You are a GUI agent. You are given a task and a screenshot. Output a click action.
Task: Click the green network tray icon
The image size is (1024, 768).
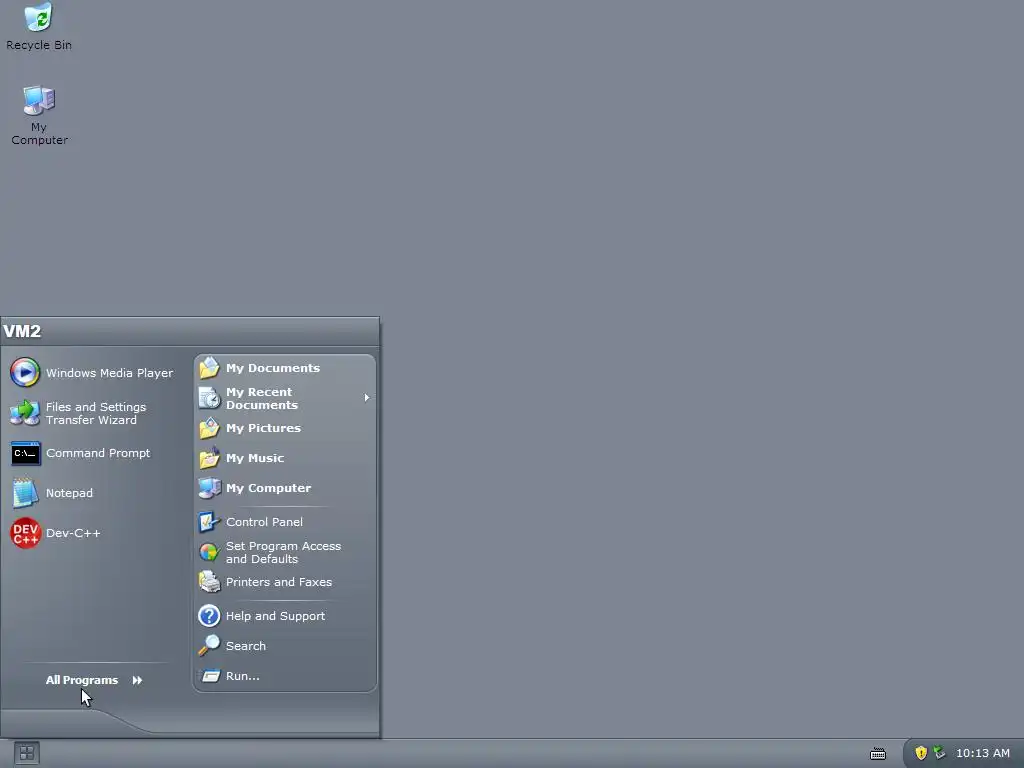click(x=939, y=753)
